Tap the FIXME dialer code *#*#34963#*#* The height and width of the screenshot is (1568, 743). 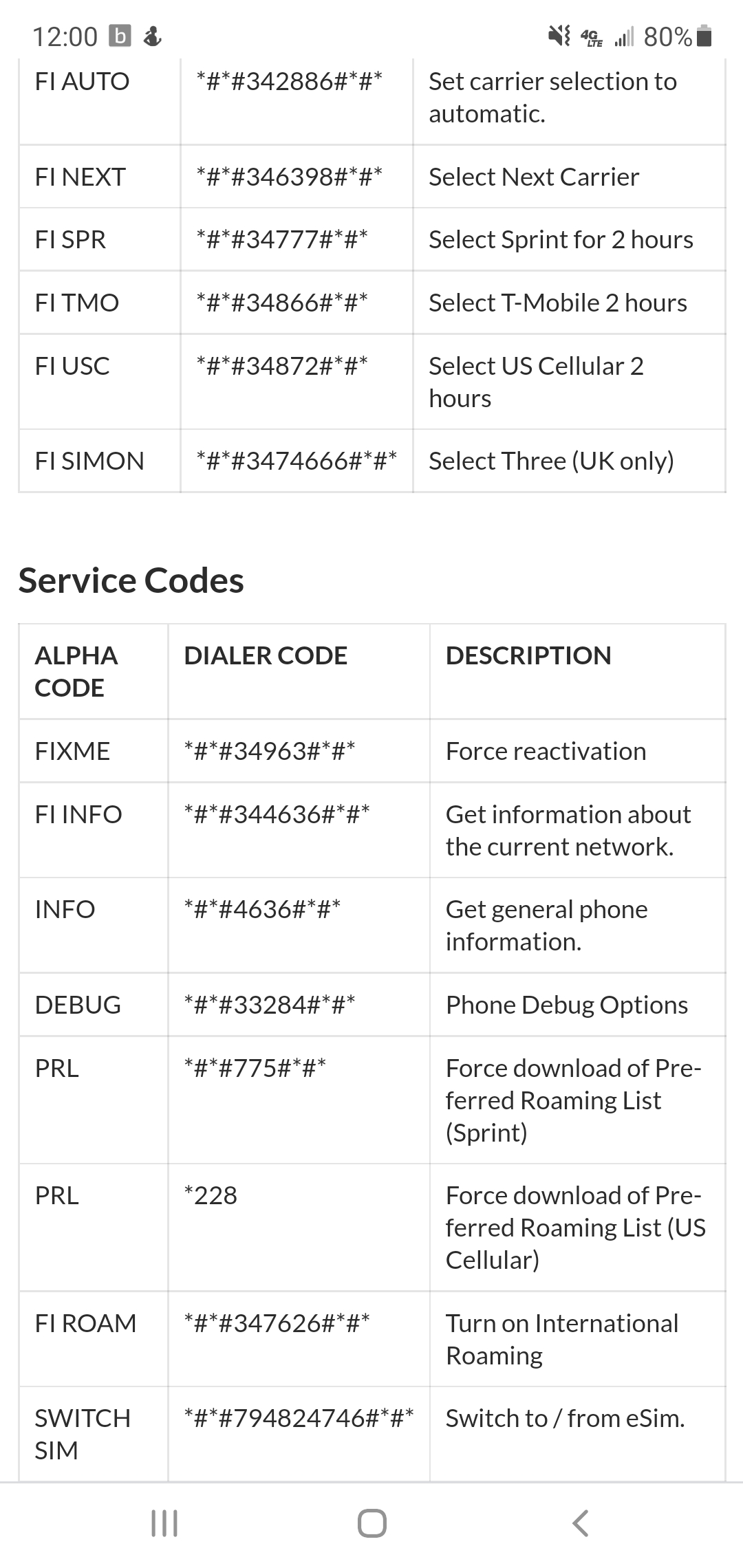coord(270,751)
